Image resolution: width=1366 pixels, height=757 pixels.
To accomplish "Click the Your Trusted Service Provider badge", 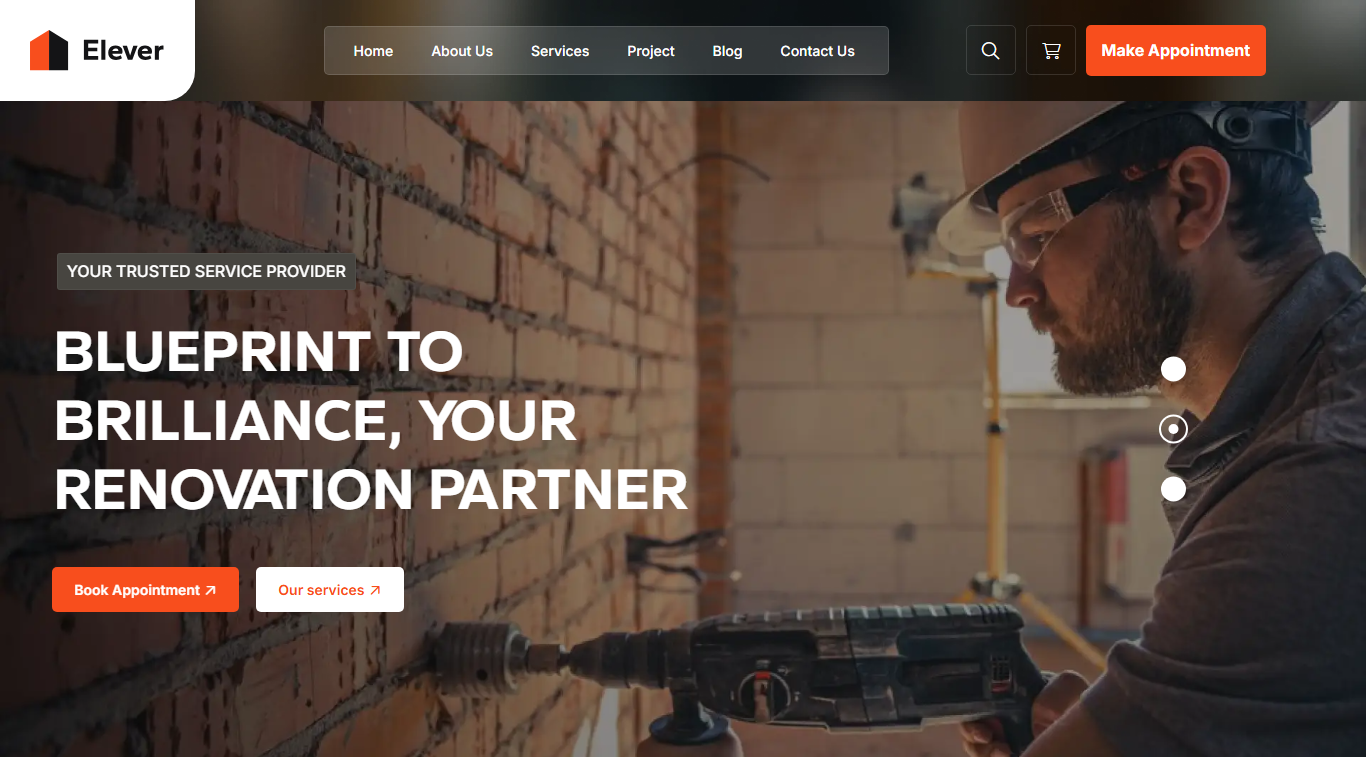I will click(206, 271).
